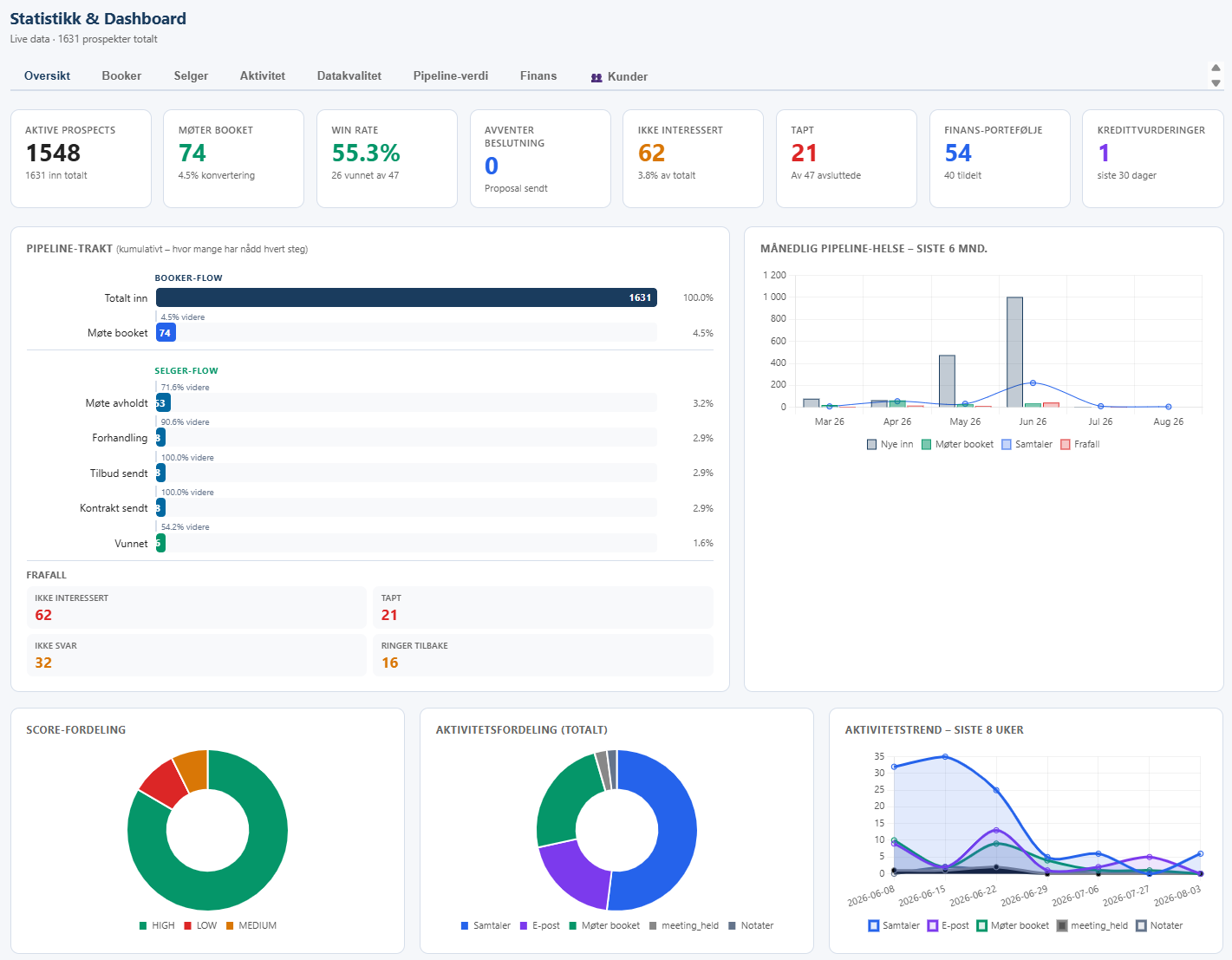This screenshot has width=1232, height=960.
Task: Toggle Nye inn series in pipeline-helse legend
Action: [890, 444]
